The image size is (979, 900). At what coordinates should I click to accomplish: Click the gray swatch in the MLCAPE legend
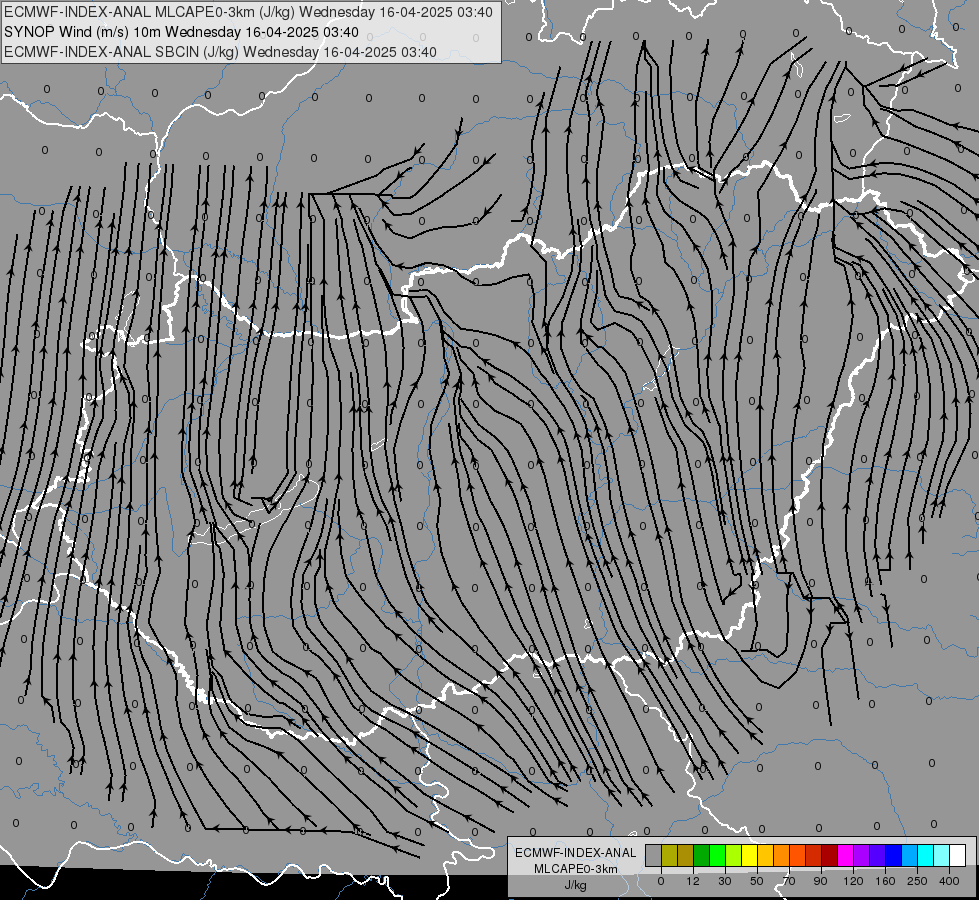click(x=654, y=855)
